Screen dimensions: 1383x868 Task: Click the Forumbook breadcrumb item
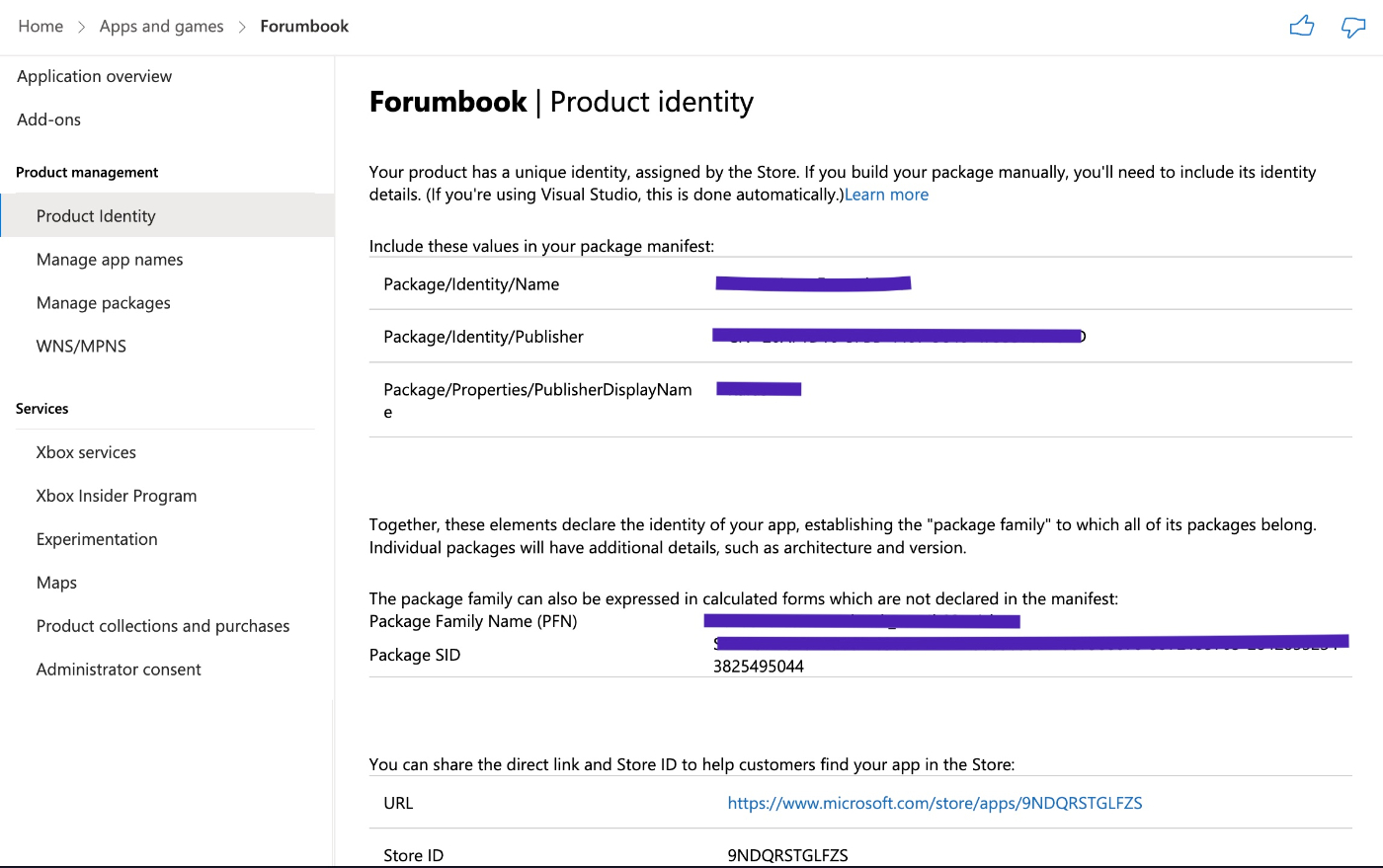pyautogui.click(x=304, y=26)
